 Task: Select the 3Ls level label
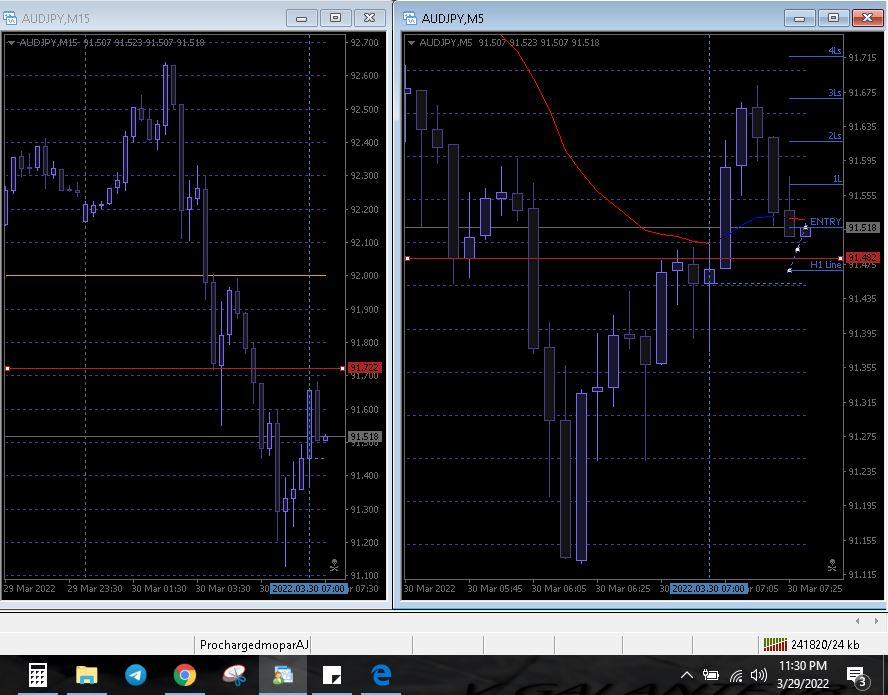point(835,92)
